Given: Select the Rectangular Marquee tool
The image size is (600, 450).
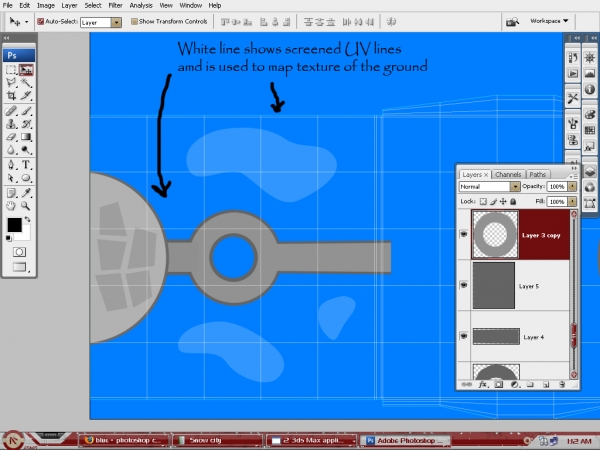Looking at the screenshot, I should pos(11,70).
